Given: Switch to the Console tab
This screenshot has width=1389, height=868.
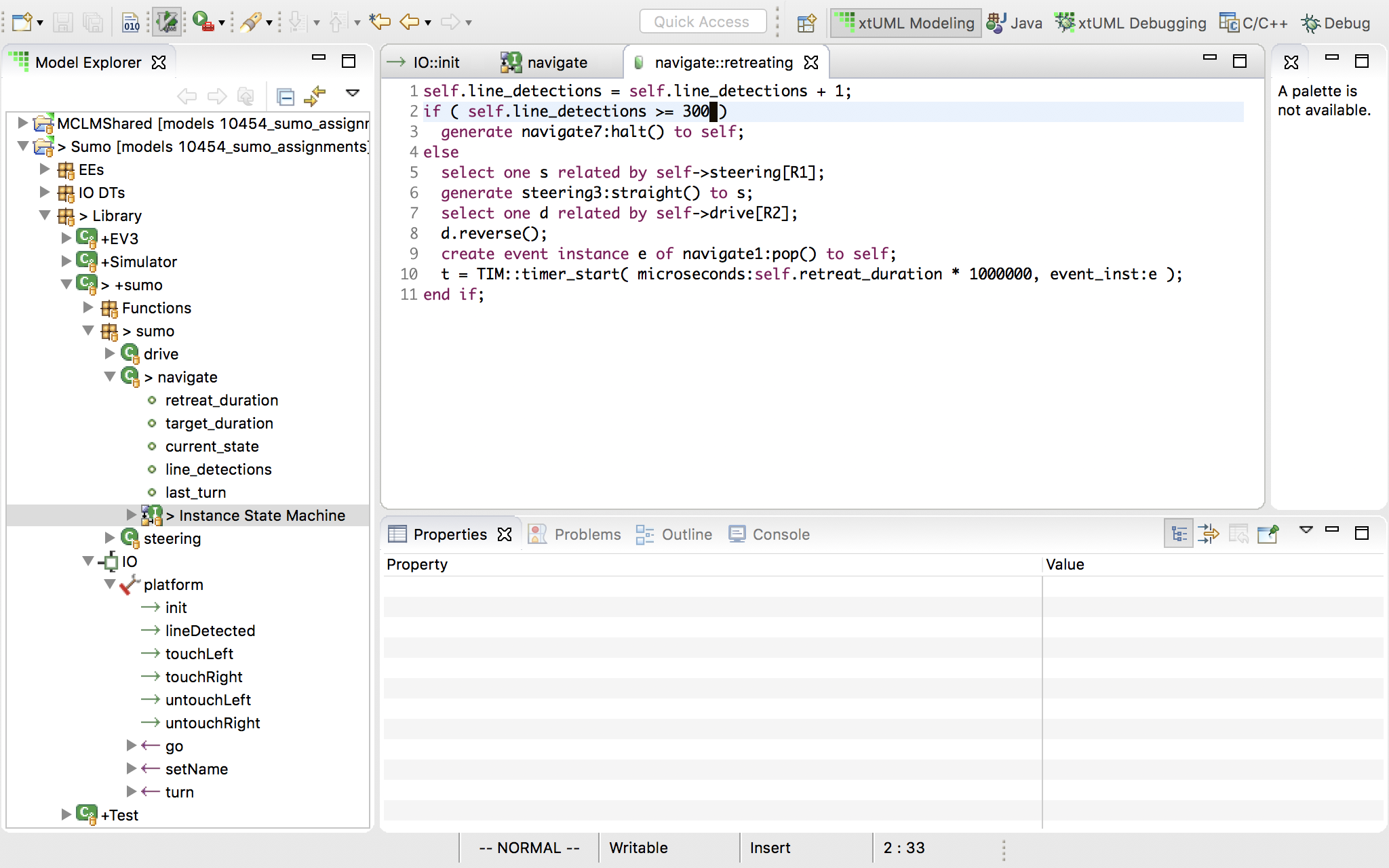Looking at the screenshot, I should click(x=769, y=534).
